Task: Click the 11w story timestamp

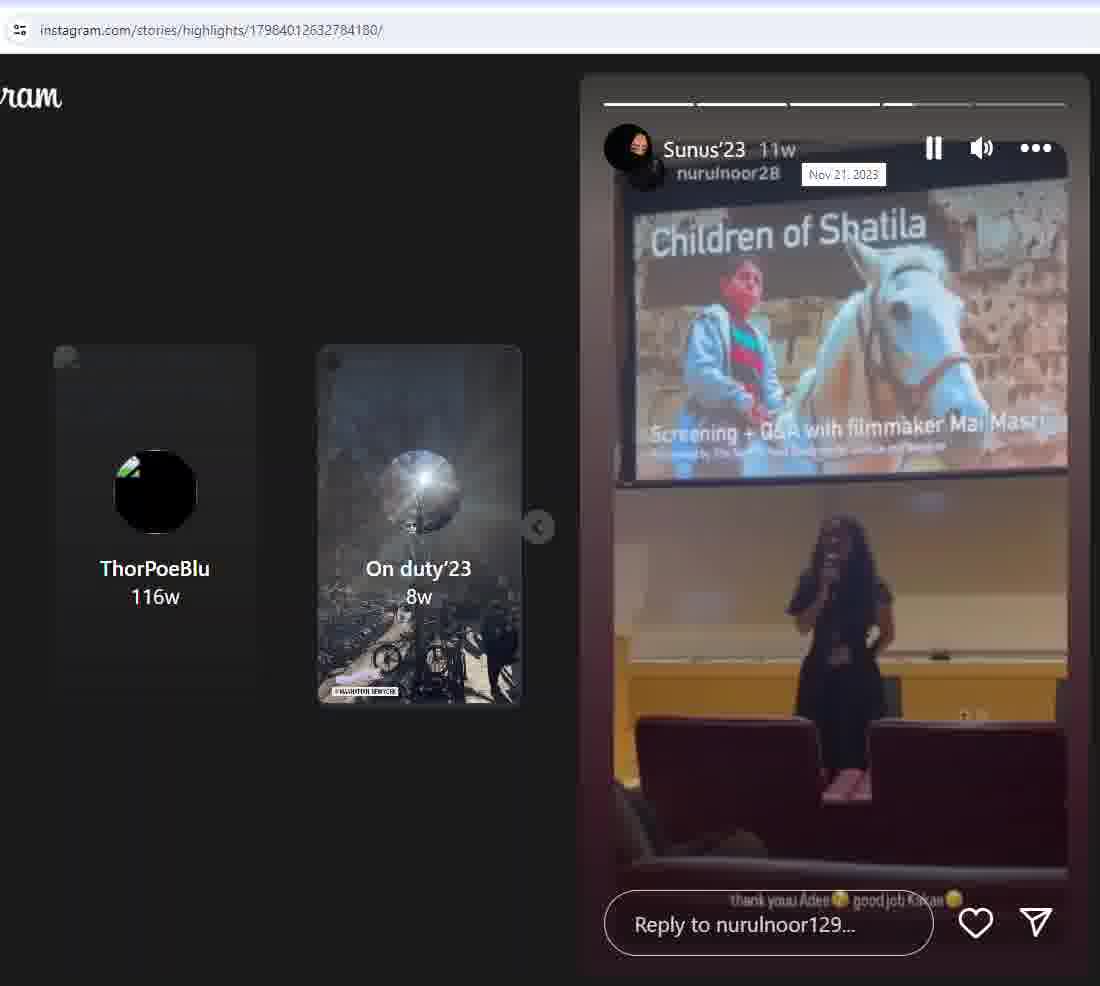Action: 777,150
